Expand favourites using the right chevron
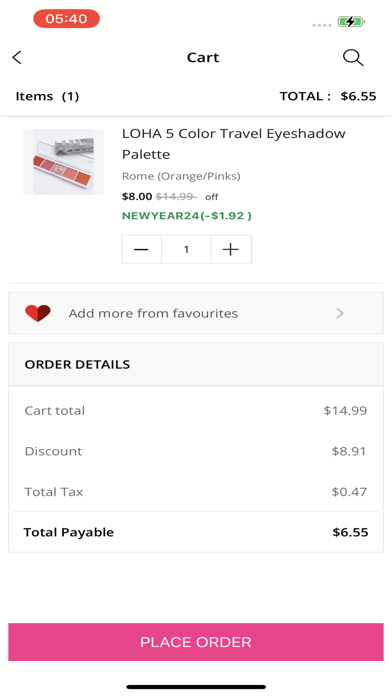Image resolution: width=392 pixels, height=696 pixels. [340, 313]
